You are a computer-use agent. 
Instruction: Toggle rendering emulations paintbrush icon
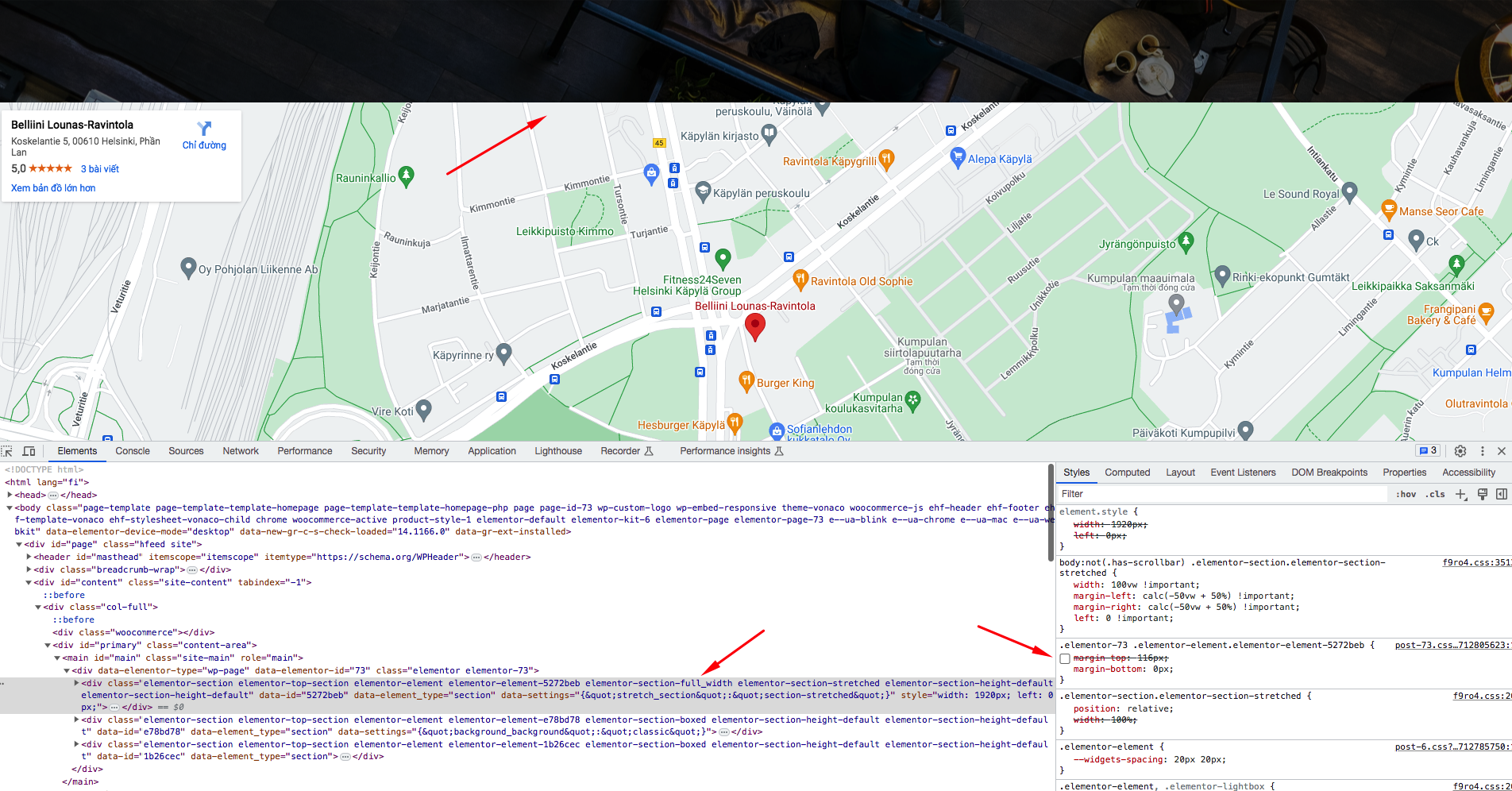[1482, 494]
